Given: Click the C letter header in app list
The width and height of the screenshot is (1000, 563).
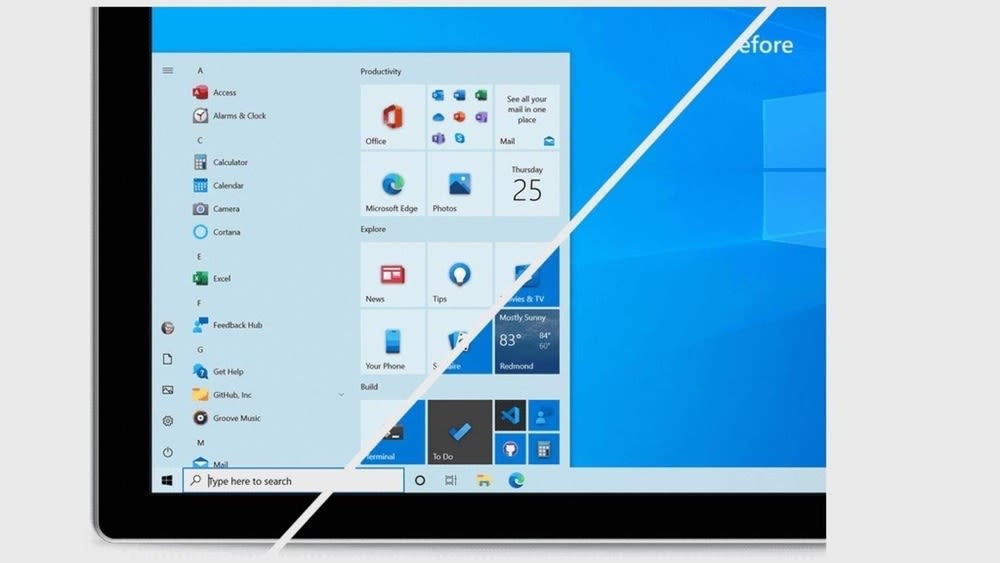Looking at the screenshot, I should coord(200,140).
